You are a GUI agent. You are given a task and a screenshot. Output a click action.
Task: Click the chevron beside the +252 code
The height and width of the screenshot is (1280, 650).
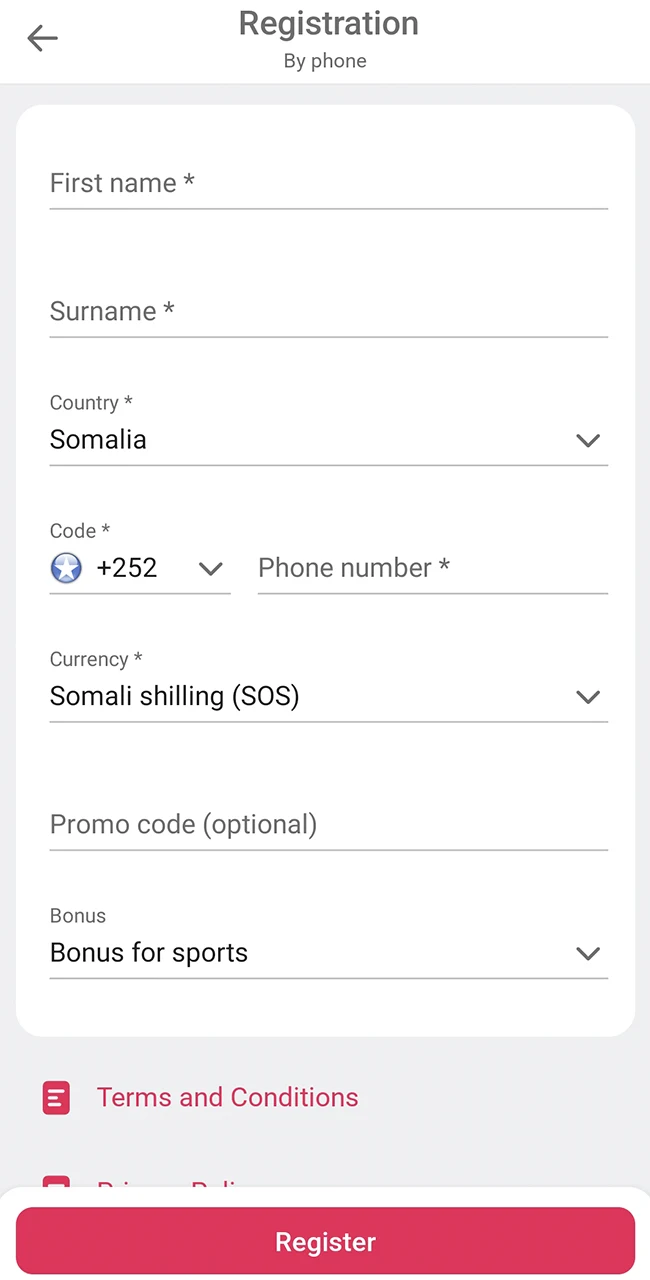pyautogui.click(x=210, y=568)
